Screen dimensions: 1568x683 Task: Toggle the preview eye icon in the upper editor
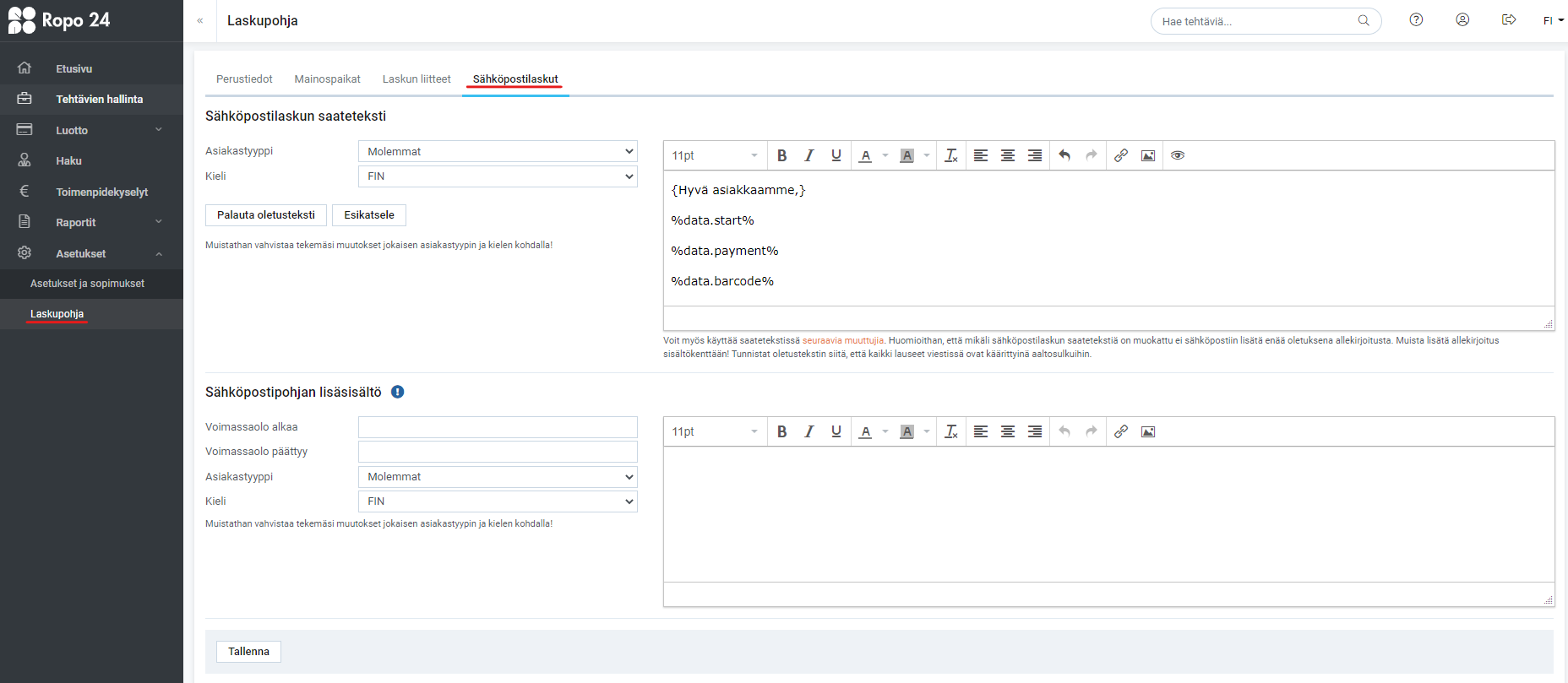click(1177, 155)
